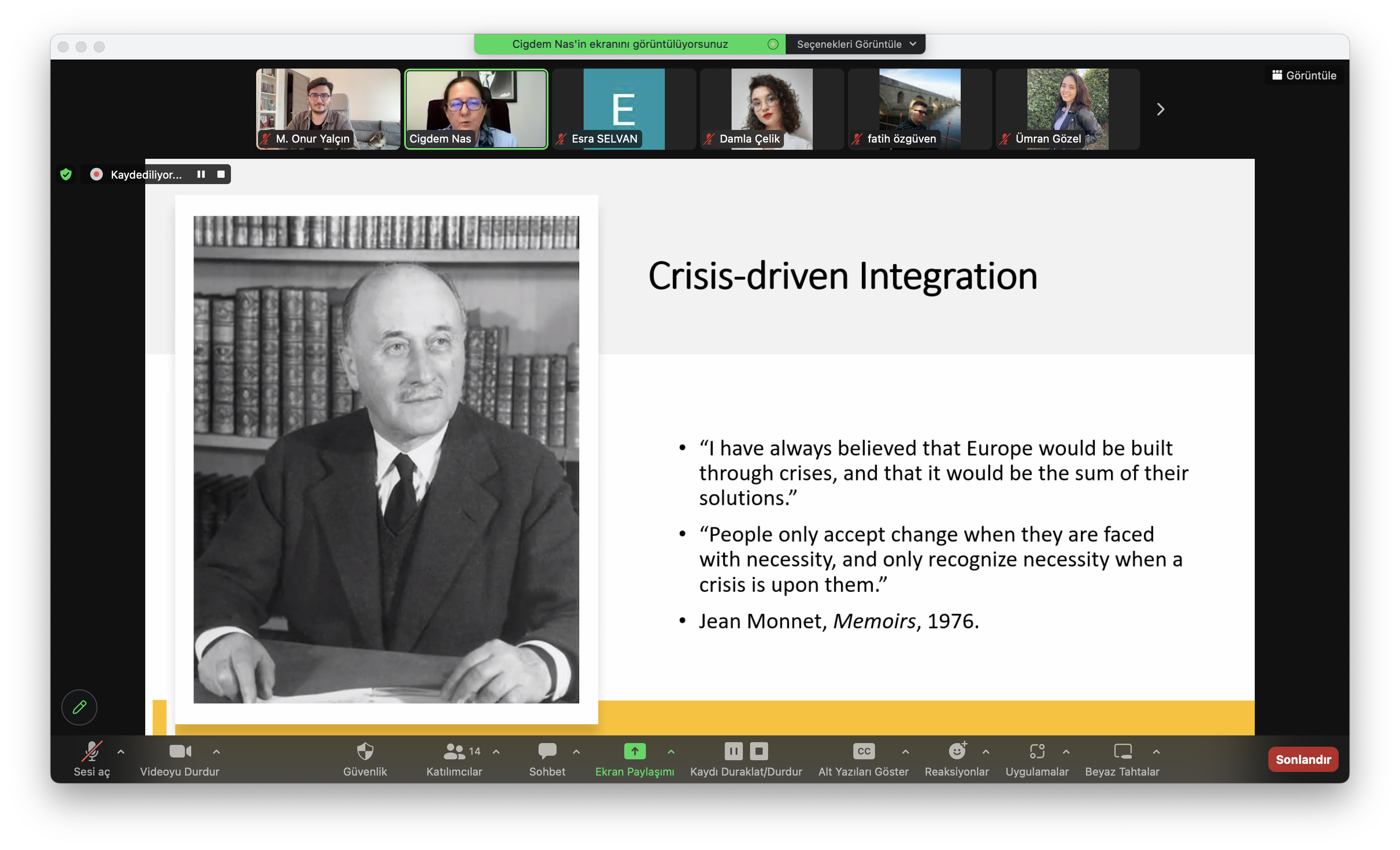Stop recording from bottom toolbar stop button
Image resolution: width=1400 pixels, height=850 pixels.
pos(759,751)
